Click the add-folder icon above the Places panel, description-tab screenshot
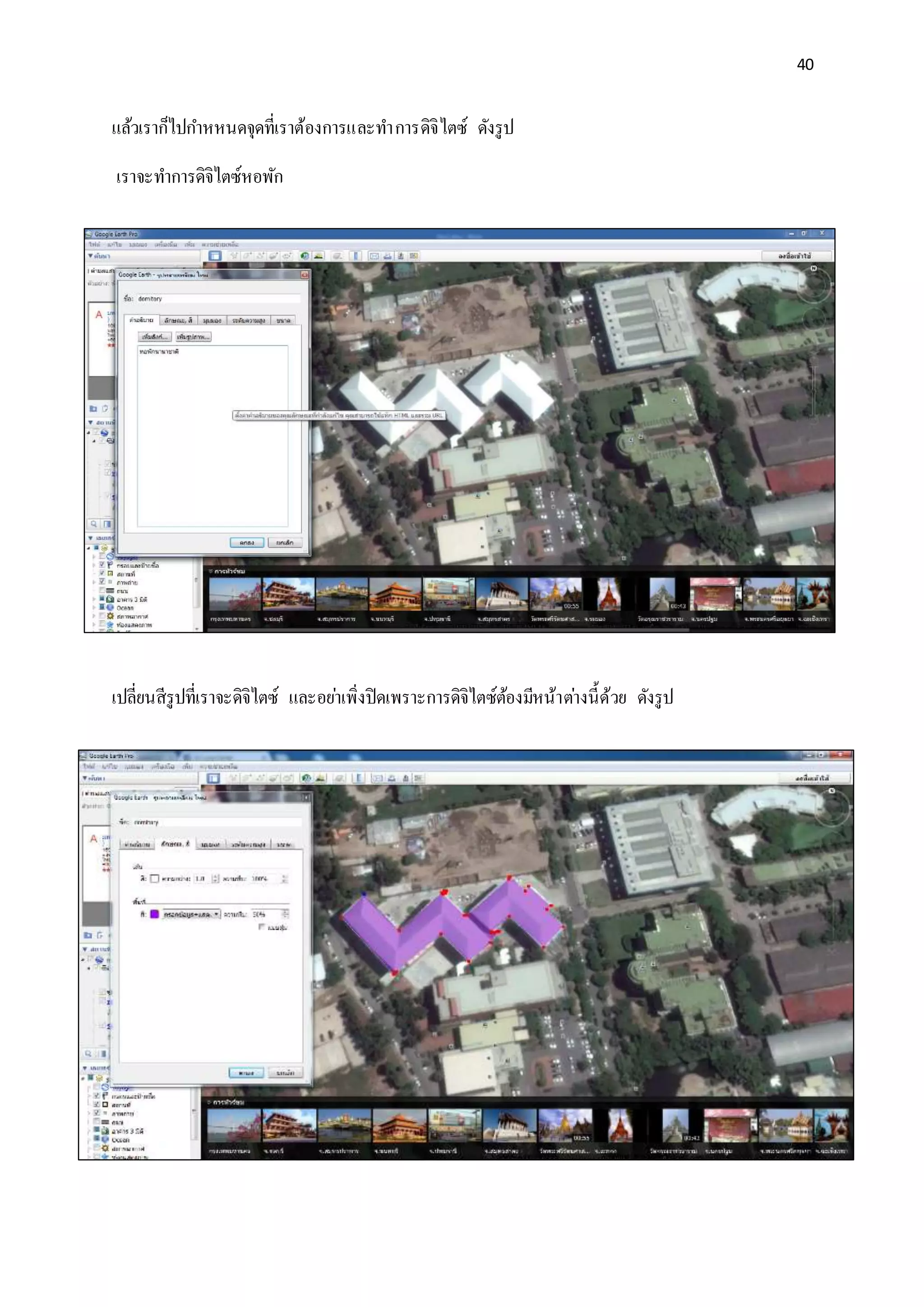Viewport: 924px width, 1307px height. [x=93, y=409]
